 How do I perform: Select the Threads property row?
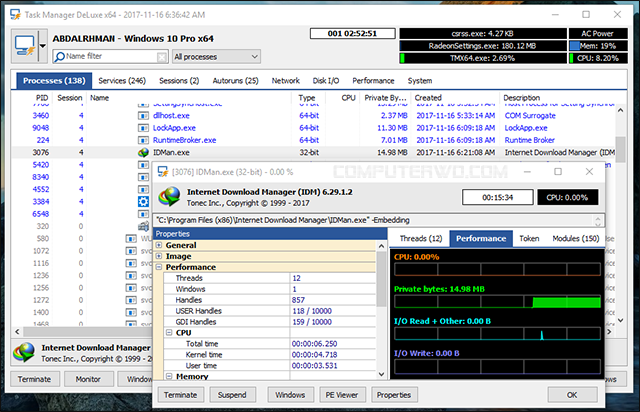[269, 278]
